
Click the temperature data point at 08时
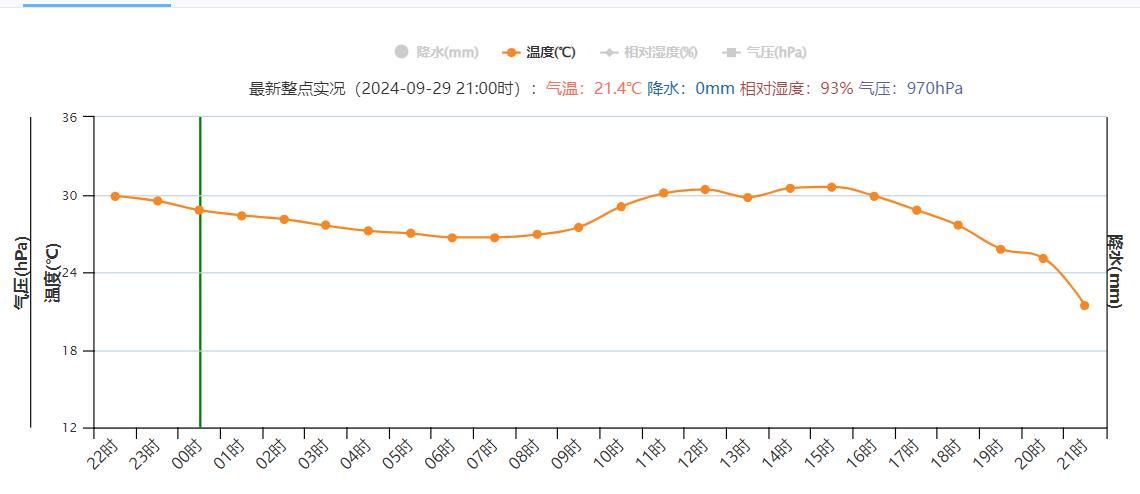537,234
